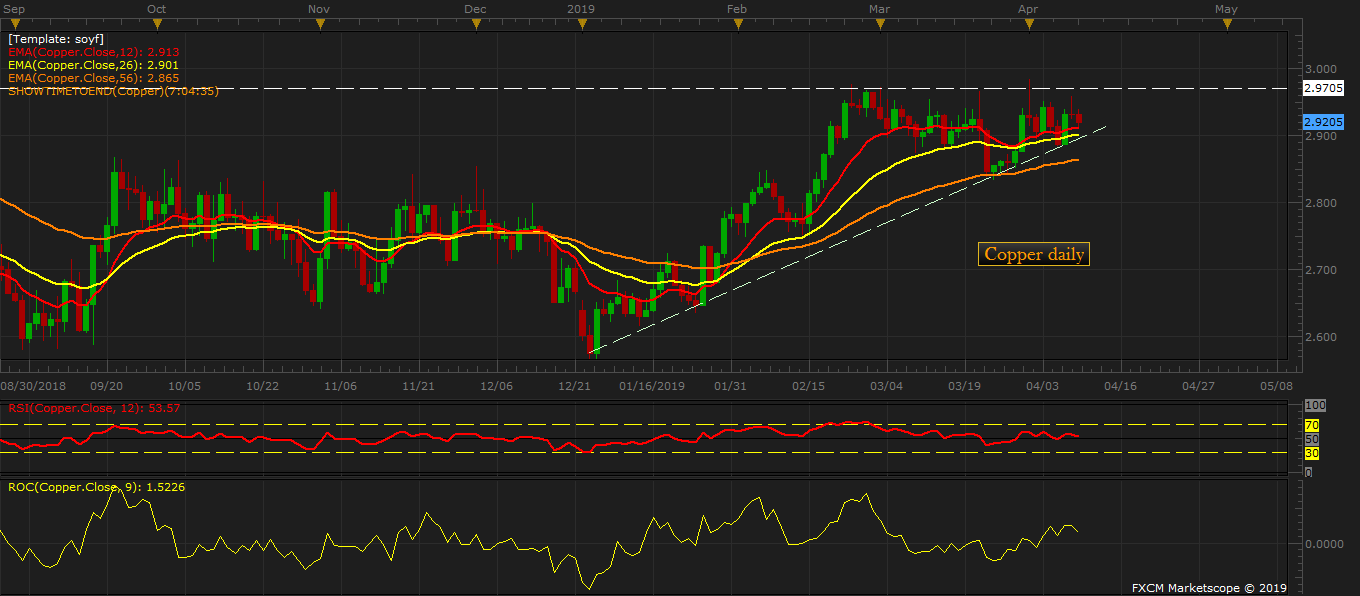Select the Apr month marker triangle
This screenshot has height=596, width=1360.
[x=1027, y=23]
